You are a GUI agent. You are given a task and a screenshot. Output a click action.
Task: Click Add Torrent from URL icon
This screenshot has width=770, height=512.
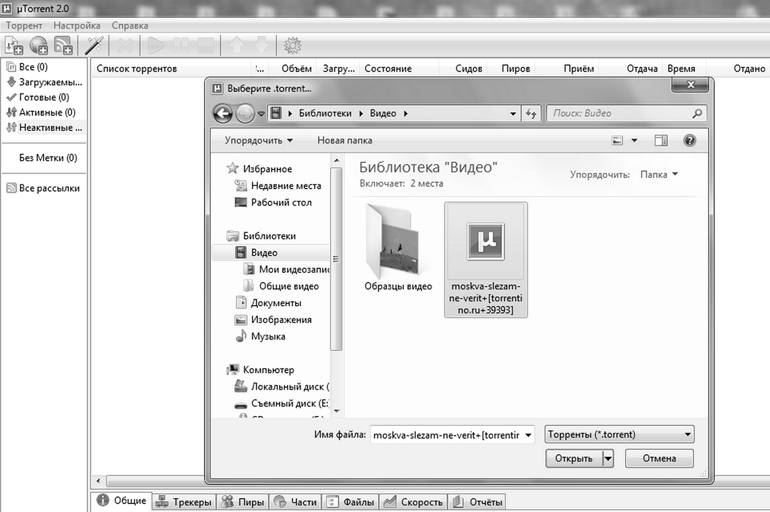coord(38,46)
